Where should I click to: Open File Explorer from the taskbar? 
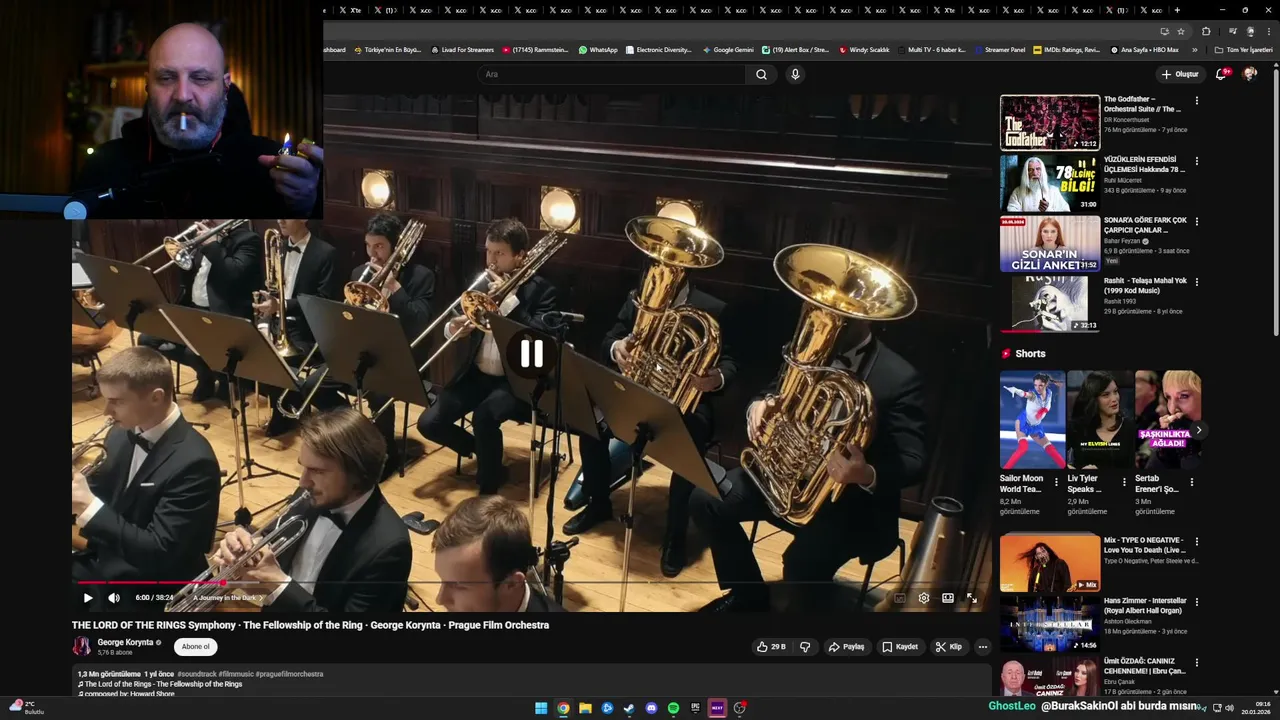[x=585, y=708]
